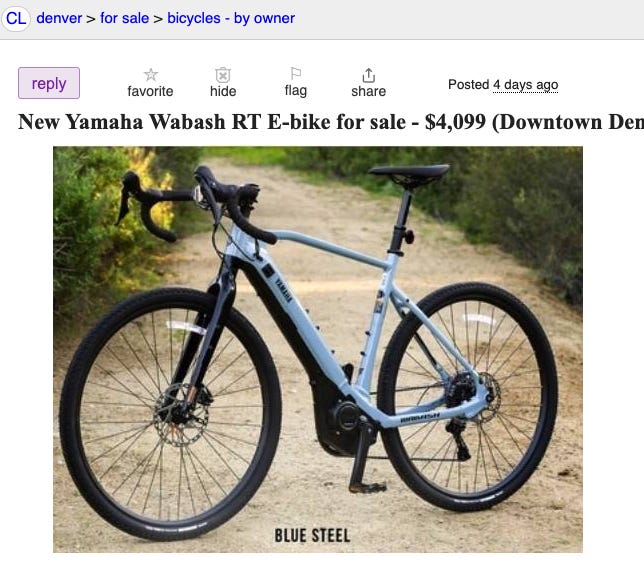Click the $4,099 price in title

[455, 122]
